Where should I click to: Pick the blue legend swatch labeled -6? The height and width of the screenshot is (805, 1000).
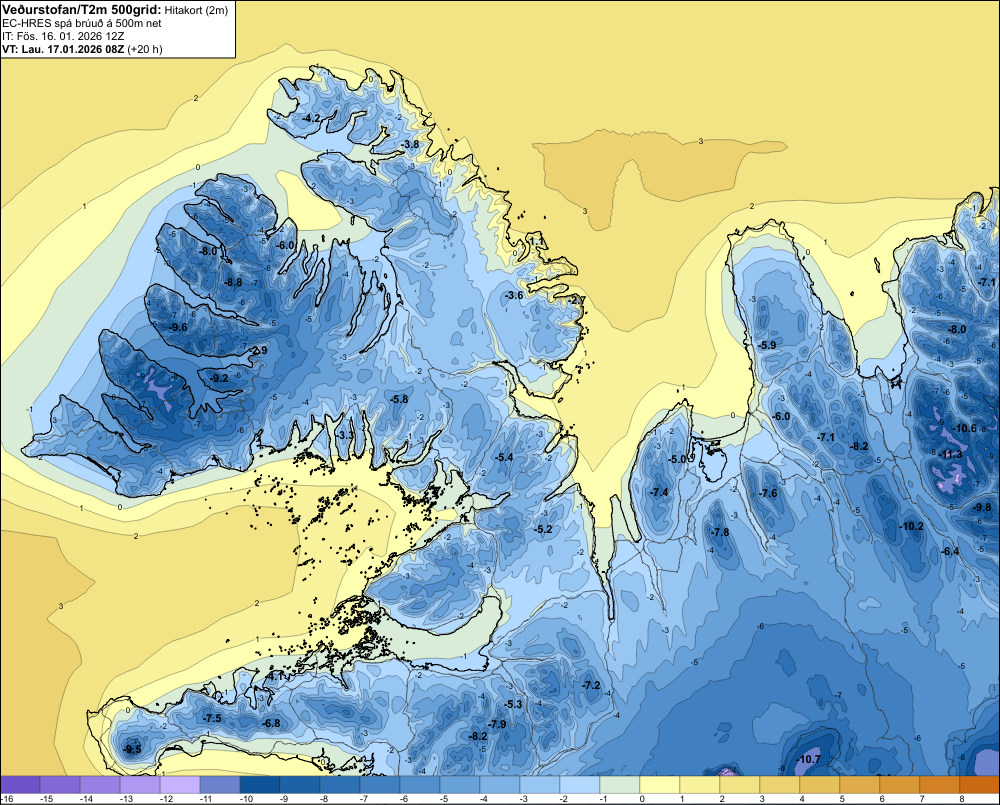419,785
